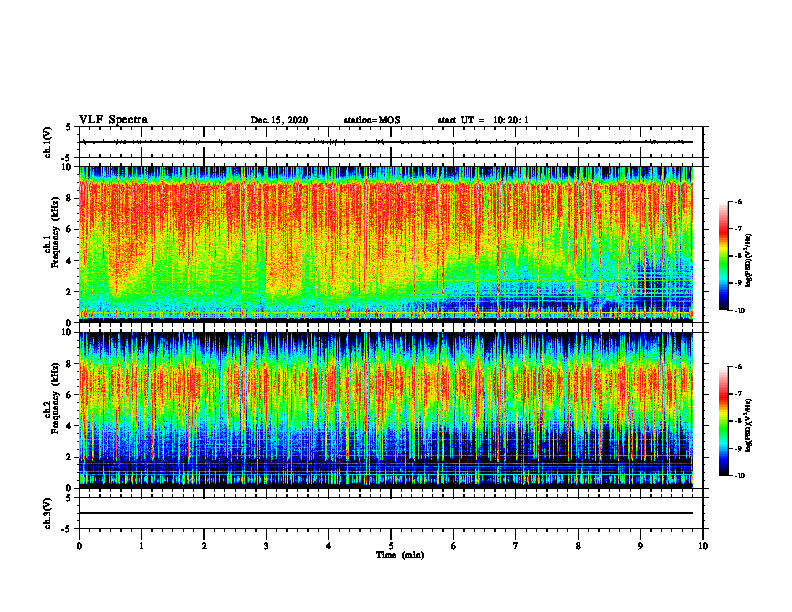Click the ch.2 color bar "-10" label
The height and width of the screenshot is (612, 792).
(x=739, y=476)
